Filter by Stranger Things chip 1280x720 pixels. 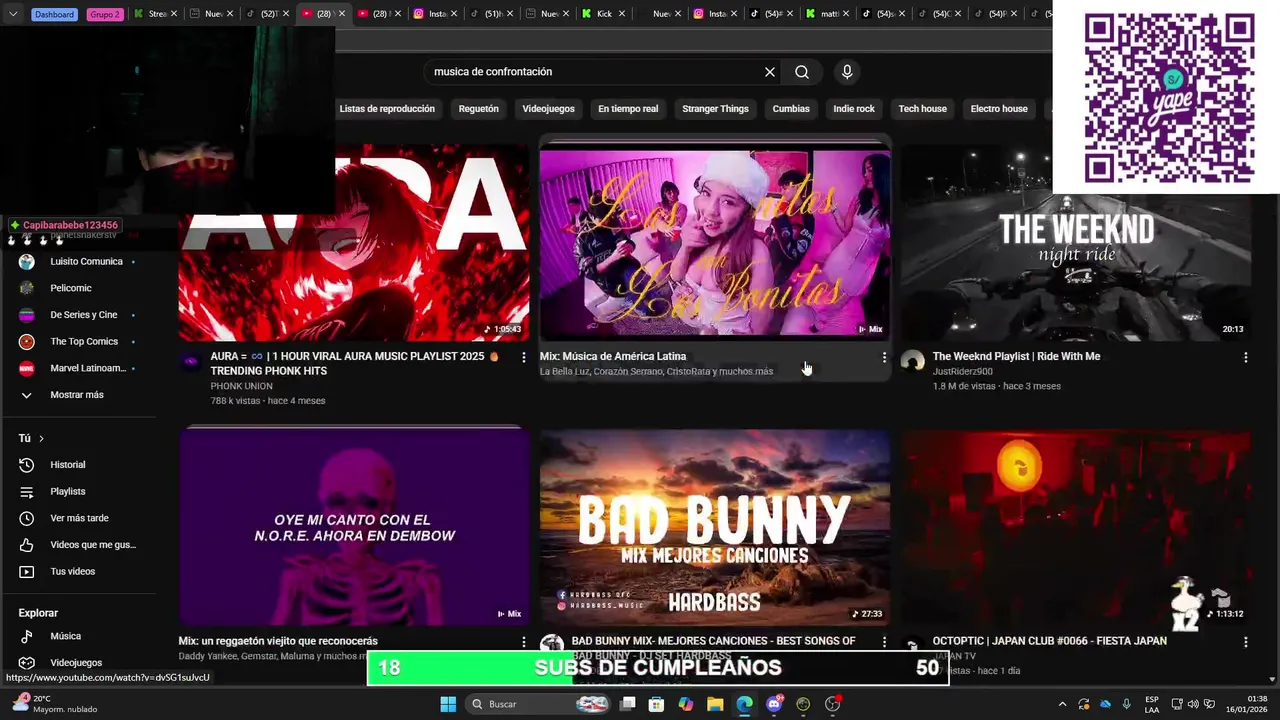click(715, 109)
